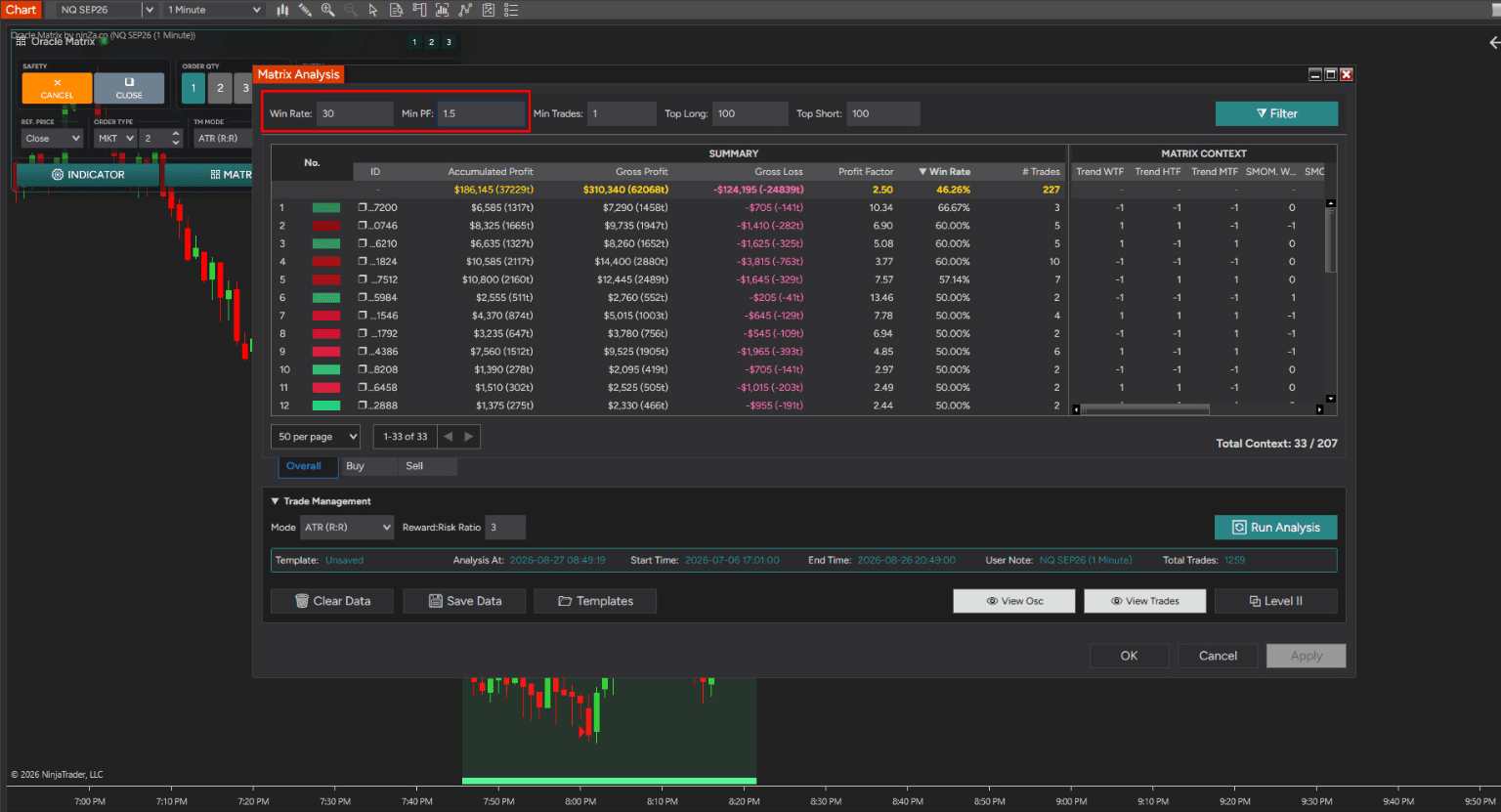This screenshot has height=812, width=1501.
Task: Click the Run Analysis button
Action: pos(1276,528)
